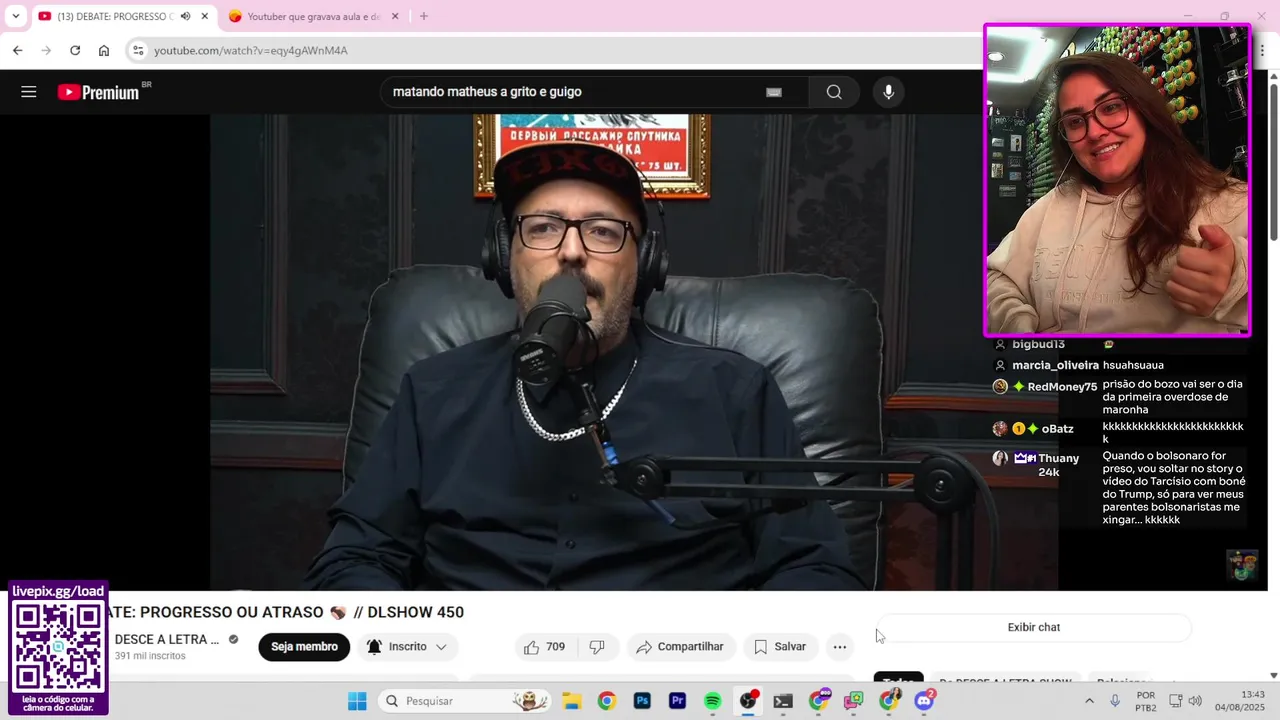Click the video player to pause
Viewport: 1280px width, 720px height.
(x=634, y=351)
